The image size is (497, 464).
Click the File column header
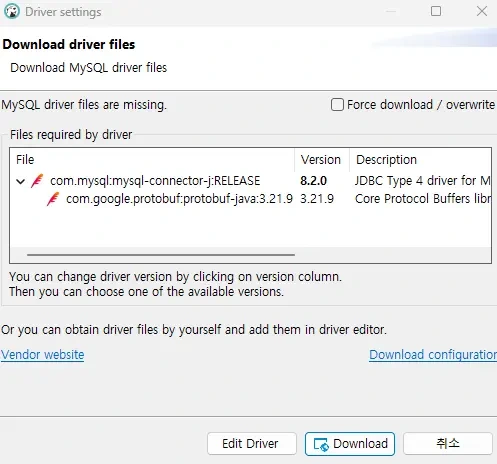click(x=153, y=160)
